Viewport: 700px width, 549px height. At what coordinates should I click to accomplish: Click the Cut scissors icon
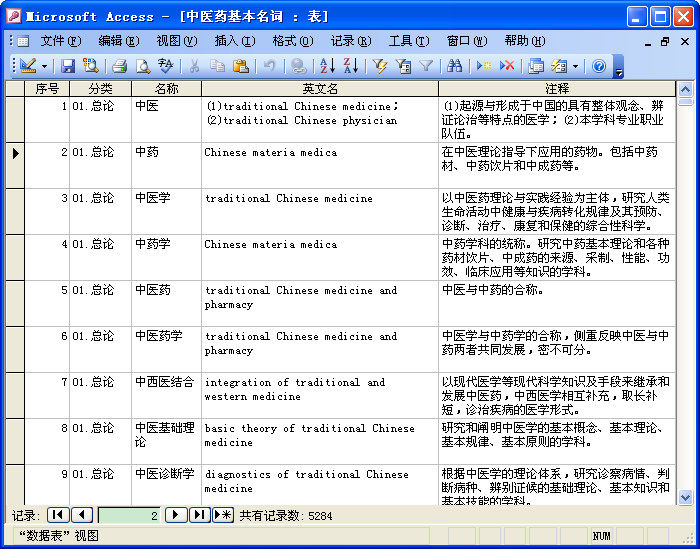pyautogui.click(x=194, y=66)
